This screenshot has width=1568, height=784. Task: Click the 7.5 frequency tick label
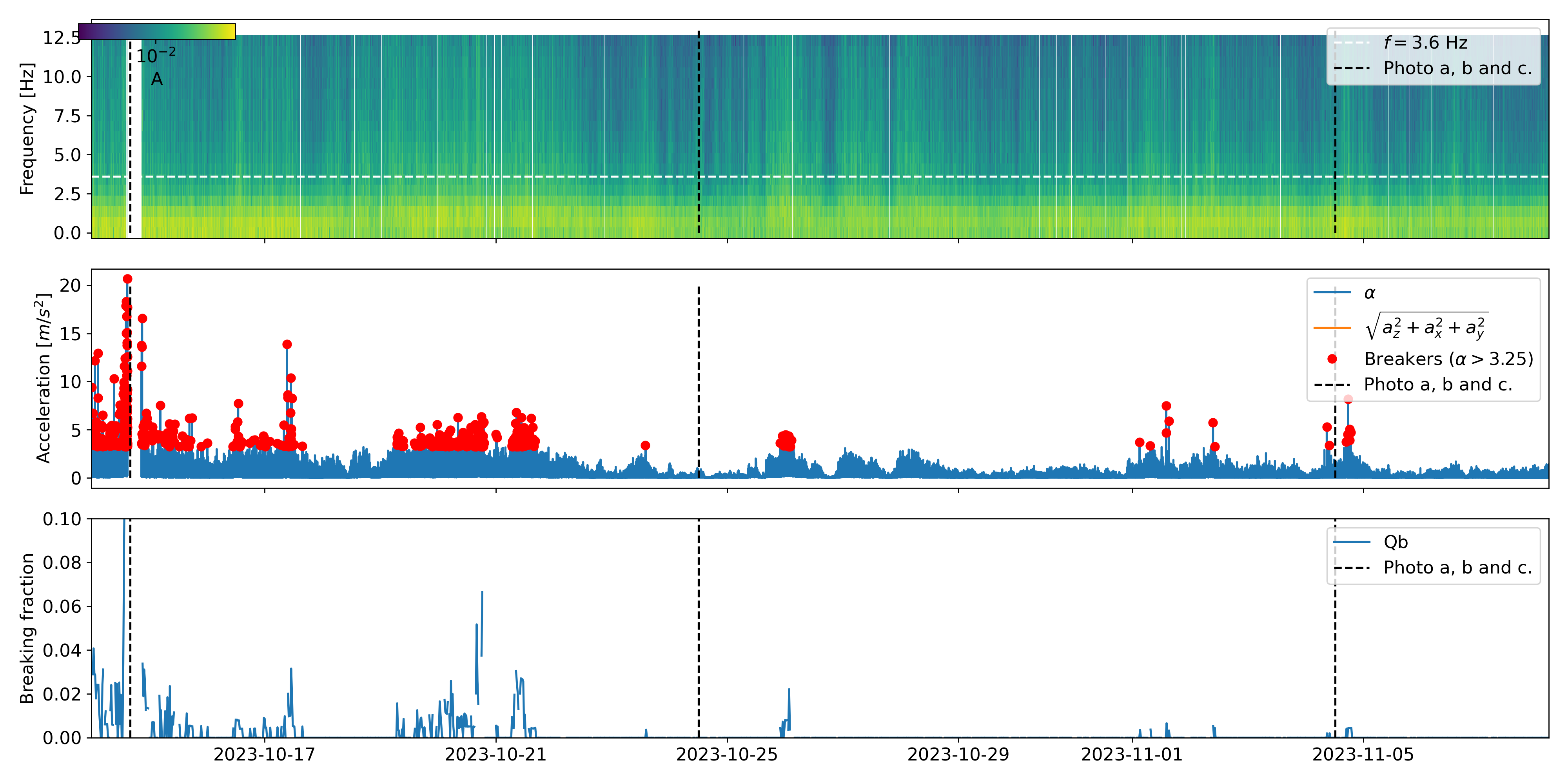click(x=67, y=116)
